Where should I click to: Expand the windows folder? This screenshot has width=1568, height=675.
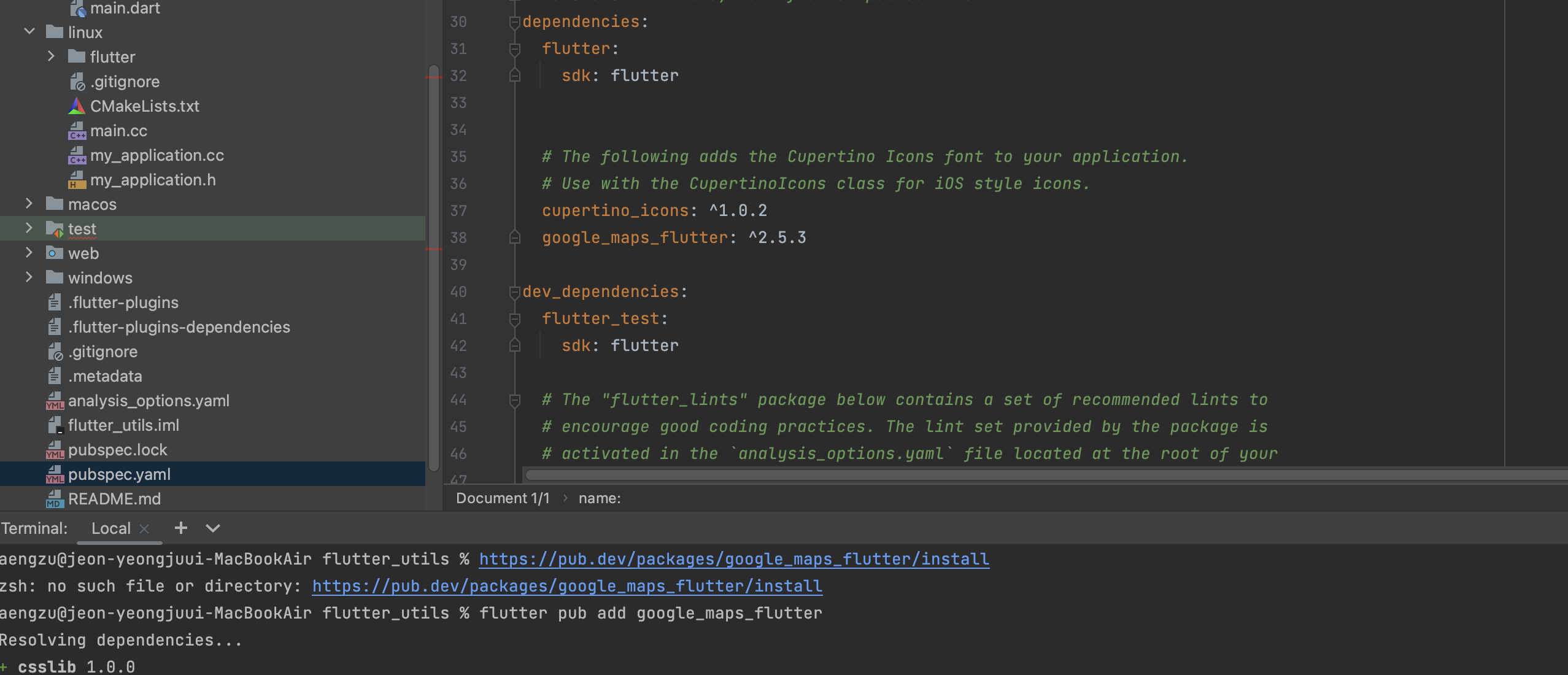click(29, 277)
